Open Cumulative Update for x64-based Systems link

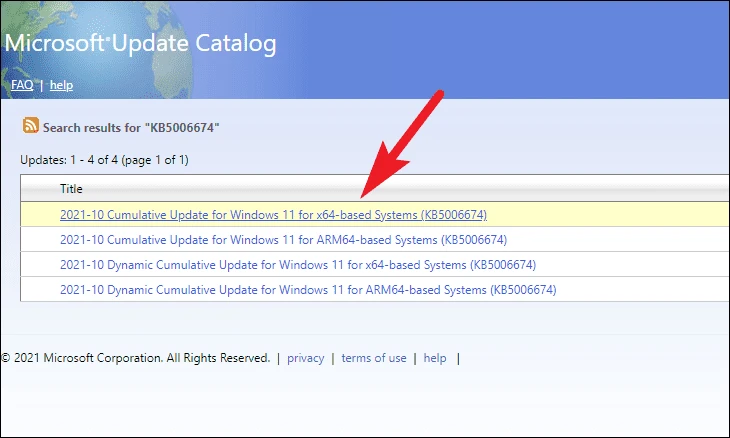(273, 215)
